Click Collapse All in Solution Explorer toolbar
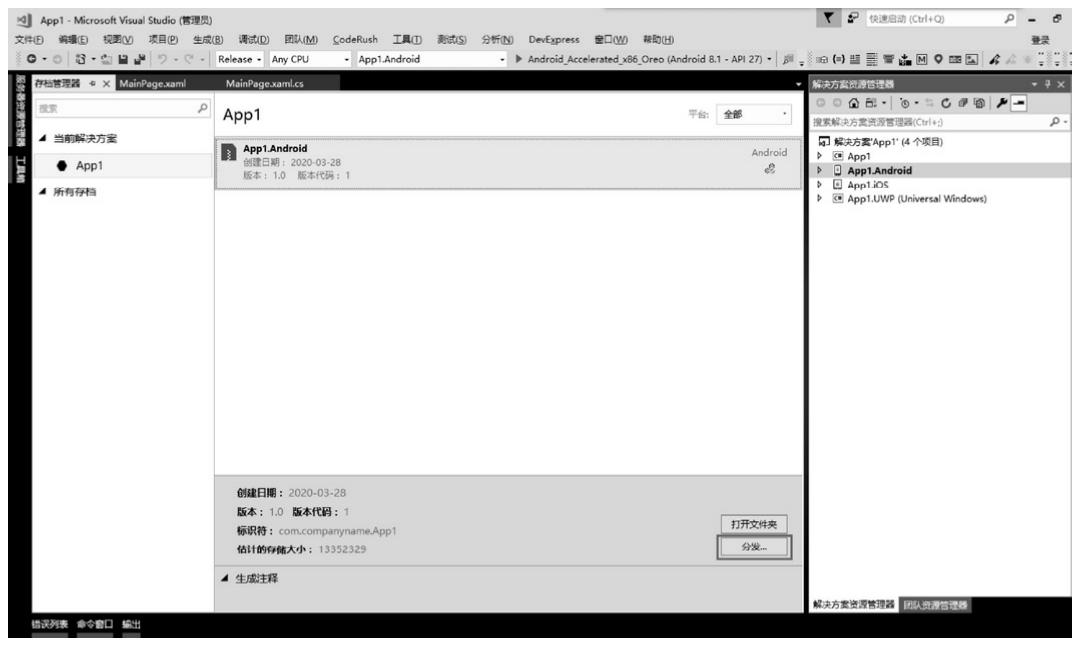The image size is (1079, 646). click(963, 103)
